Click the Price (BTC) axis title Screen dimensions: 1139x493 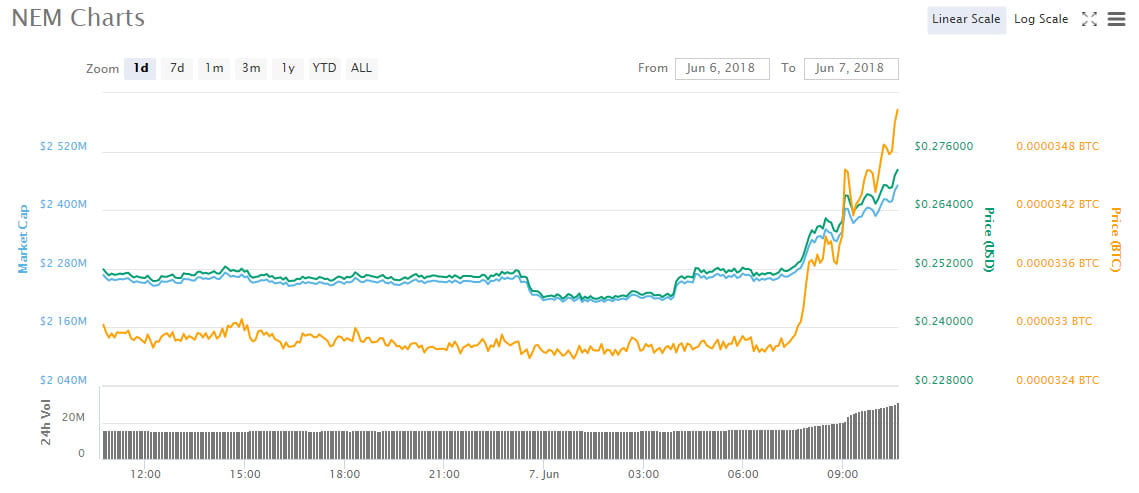click(x=1116, y=240)
